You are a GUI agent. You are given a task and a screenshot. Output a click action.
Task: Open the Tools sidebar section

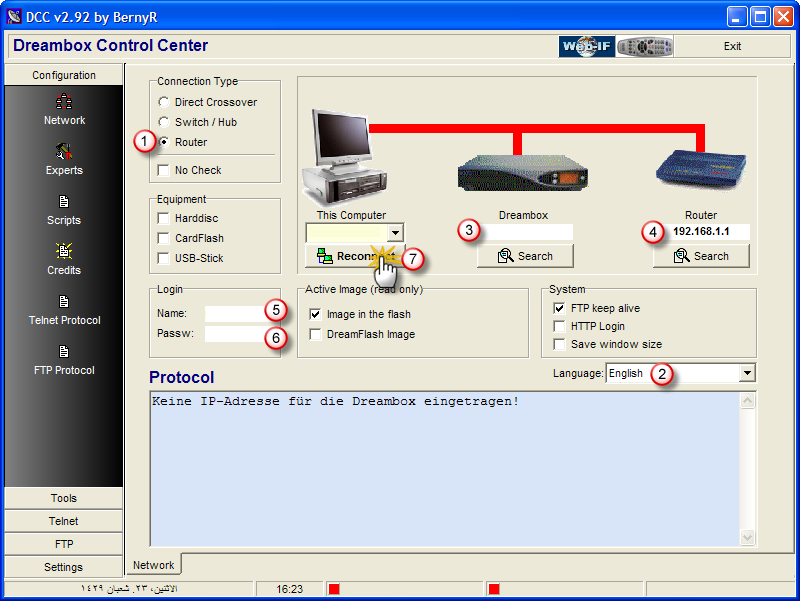click(x=64, y=498)
